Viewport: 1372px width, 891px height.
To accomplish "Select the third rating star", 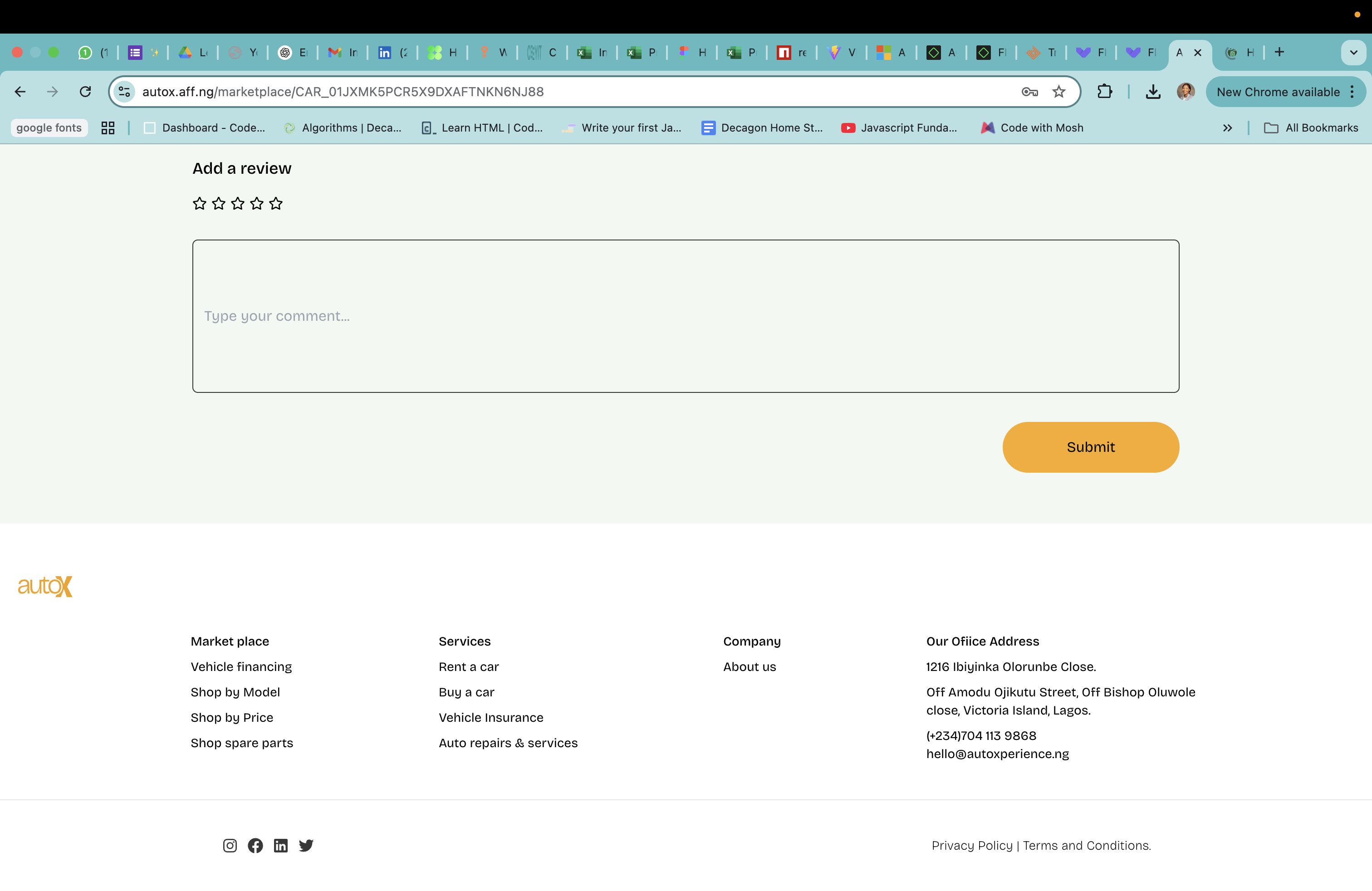I will [x=237, y=203].
